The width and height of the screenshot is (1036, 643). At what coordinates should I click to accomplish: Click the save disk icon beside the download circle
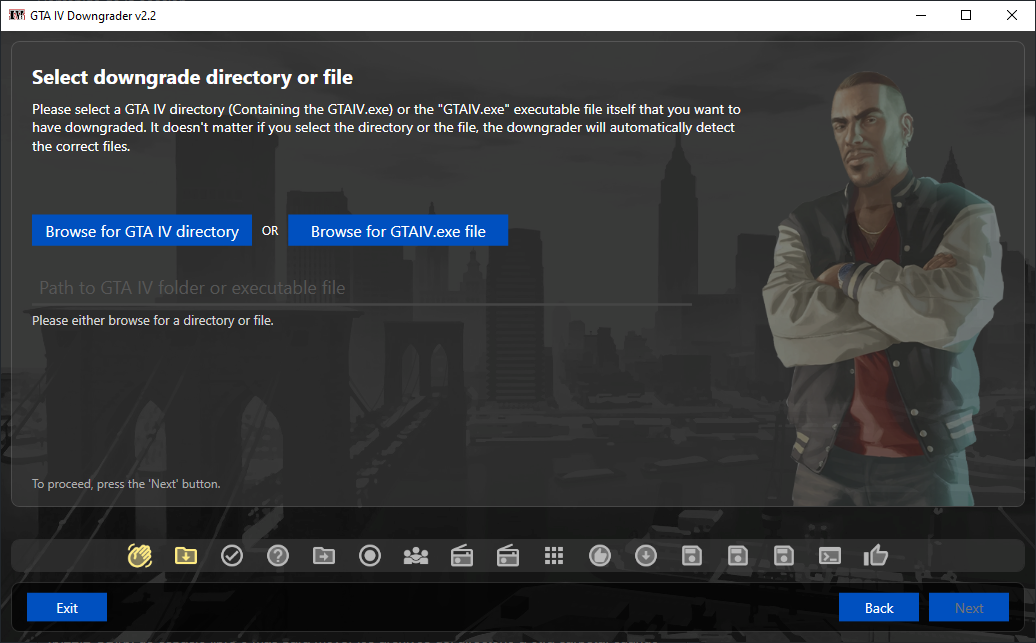coord(692,556)
